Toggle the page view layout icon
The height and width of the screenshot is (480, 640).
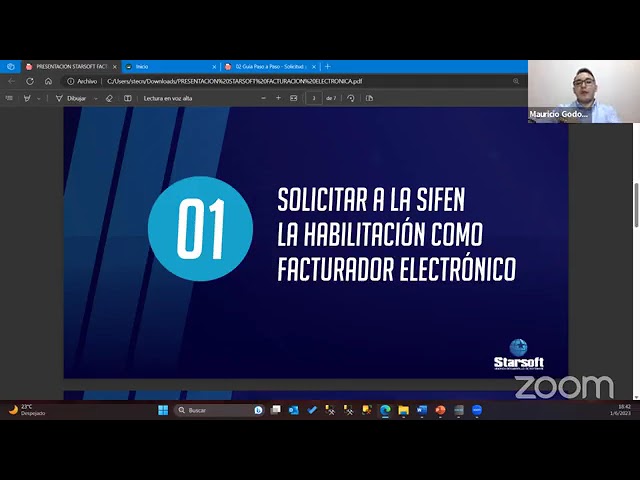tap(128, 98)
